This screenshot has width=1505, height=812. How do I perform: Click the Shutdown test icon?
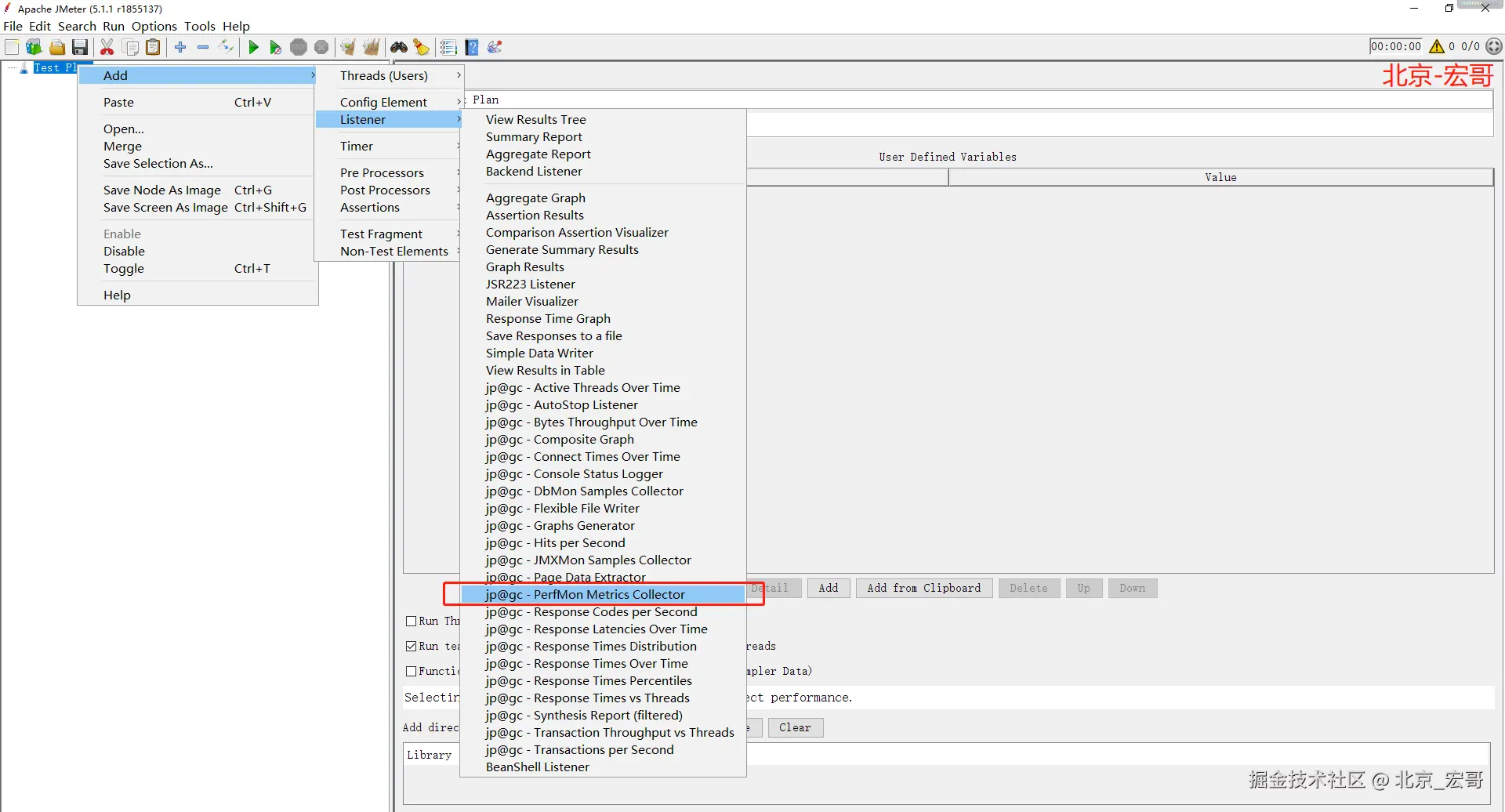coord(321,47)
